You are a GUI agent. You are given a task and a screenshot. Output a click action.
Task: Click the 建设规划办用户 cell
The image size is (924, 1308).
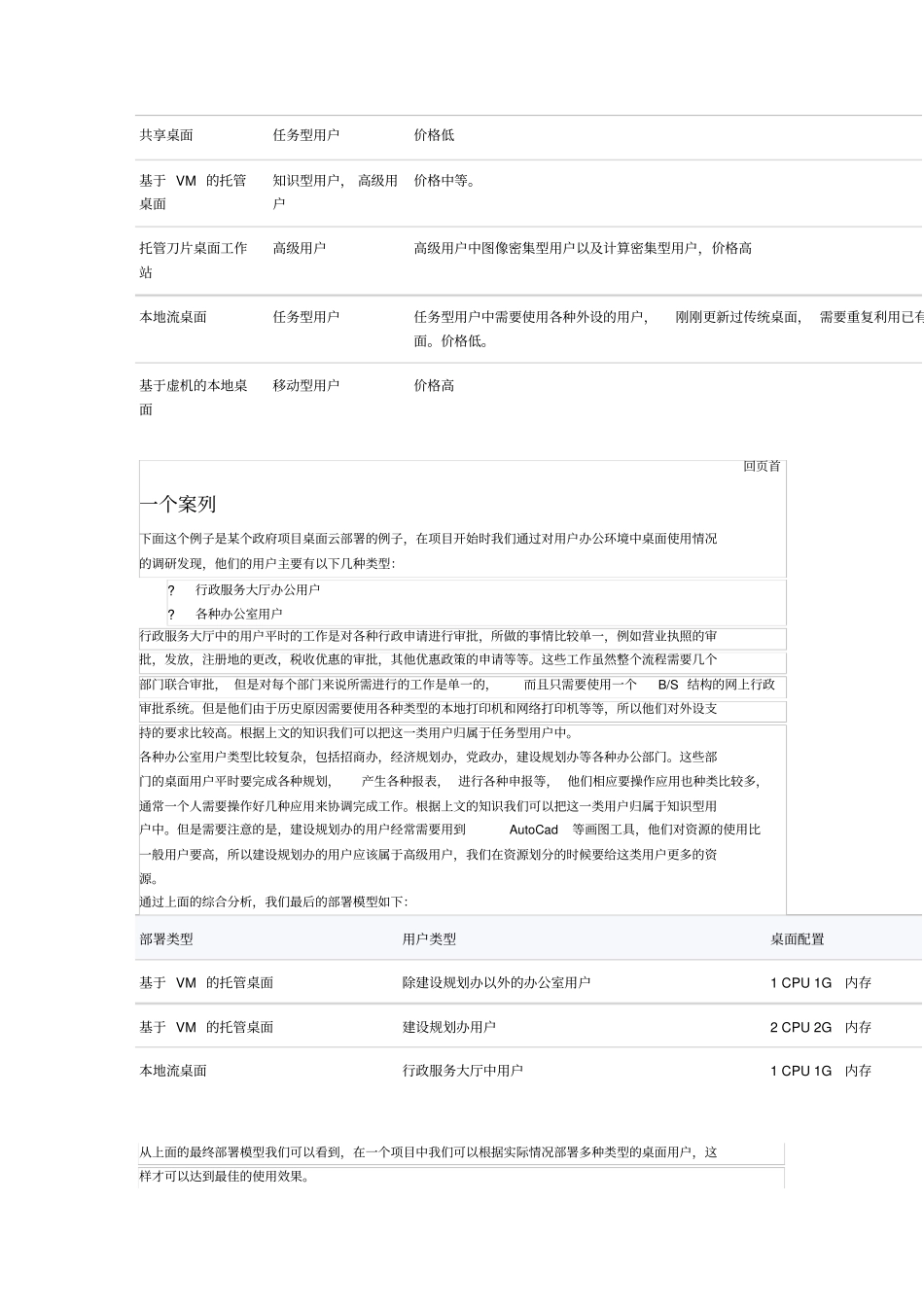point(449,1027)
